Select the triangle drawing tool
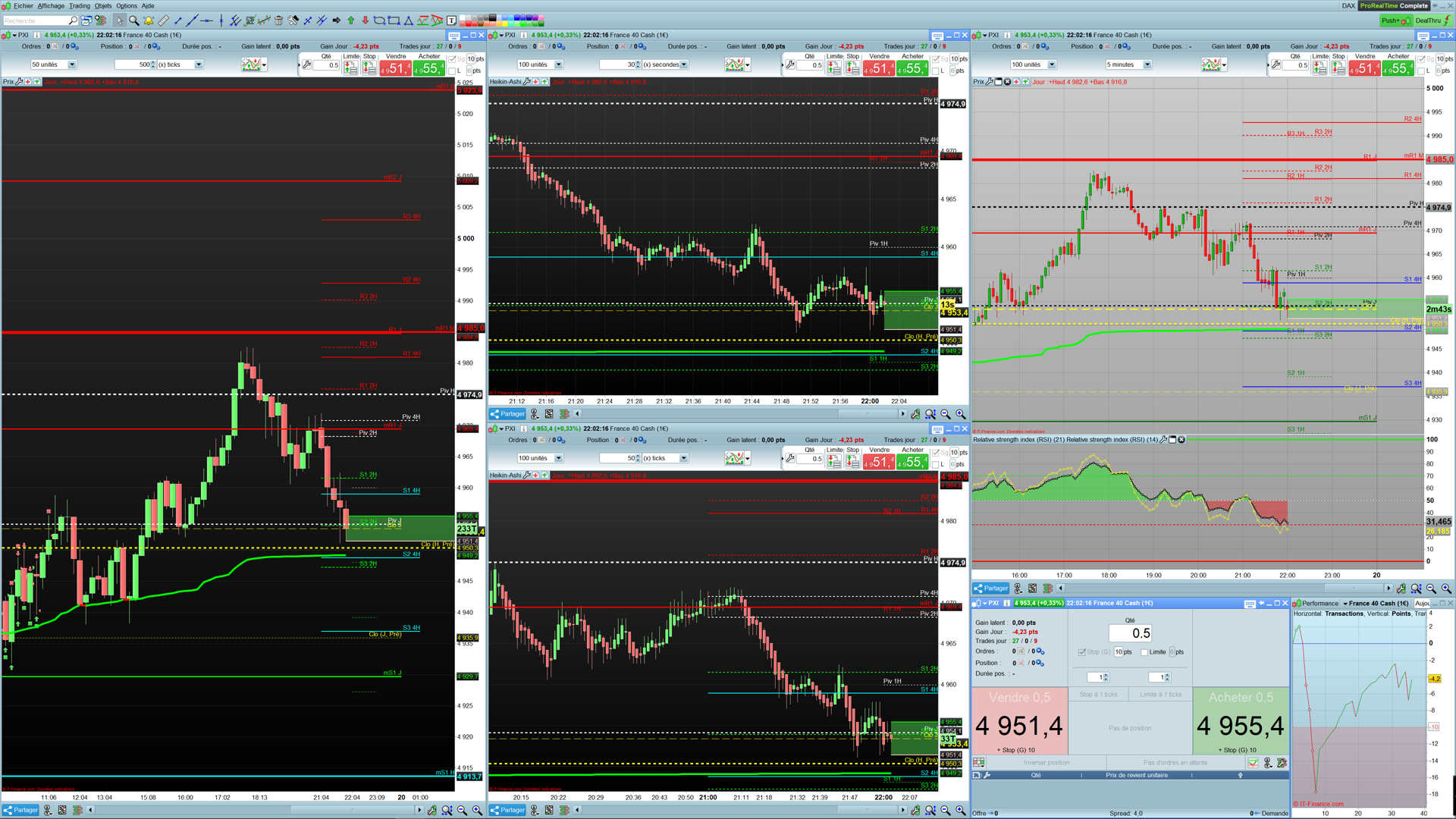 [408, 20]
